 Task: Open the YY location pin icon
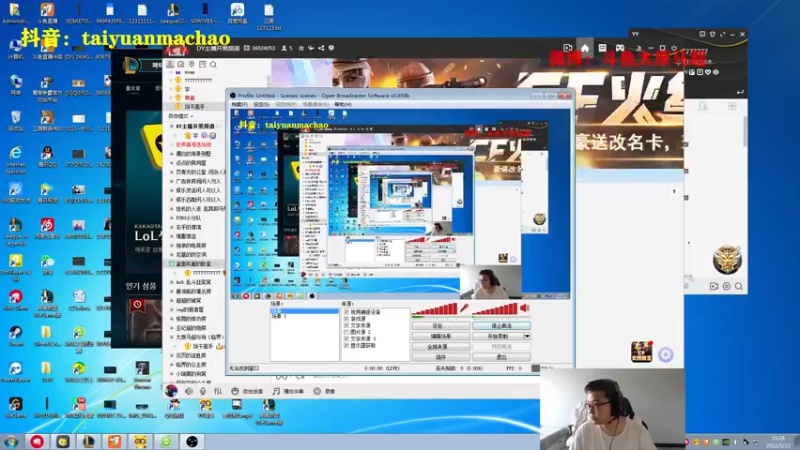(x=192, y=64)
